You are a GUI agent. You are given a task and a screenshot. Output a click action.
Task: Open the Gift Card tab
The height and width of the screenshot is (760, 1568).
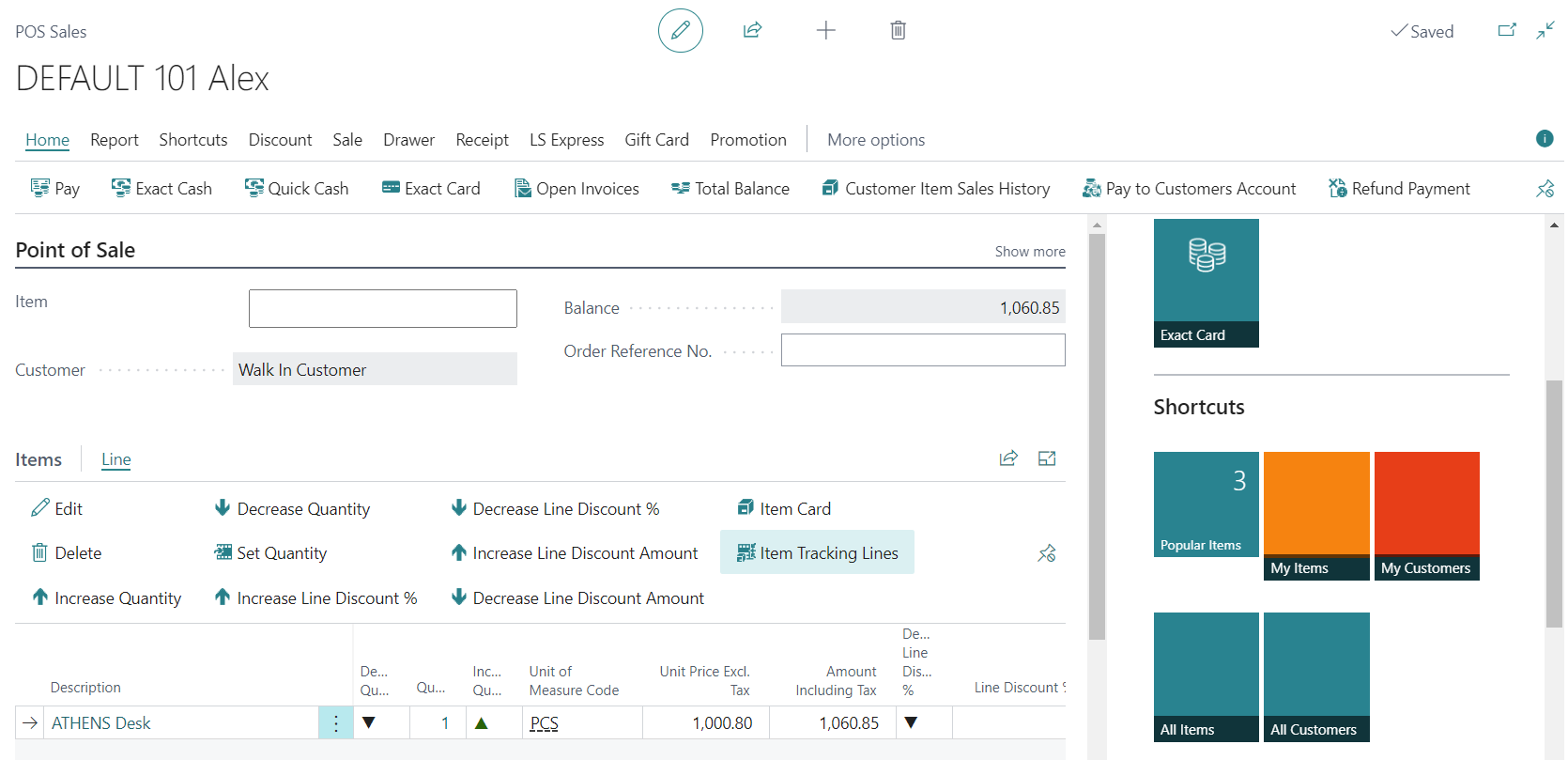pos(656,140)
